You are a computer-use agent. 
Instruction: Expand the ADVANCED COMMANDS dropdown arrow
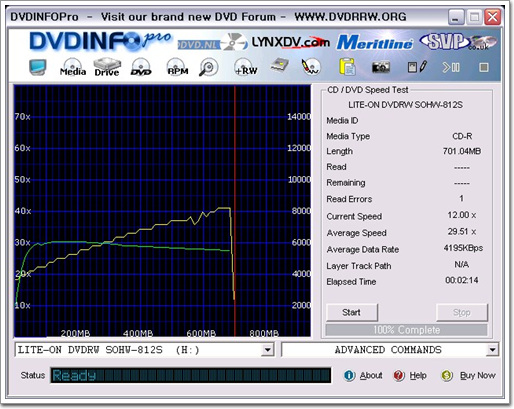tap(492, 350)
